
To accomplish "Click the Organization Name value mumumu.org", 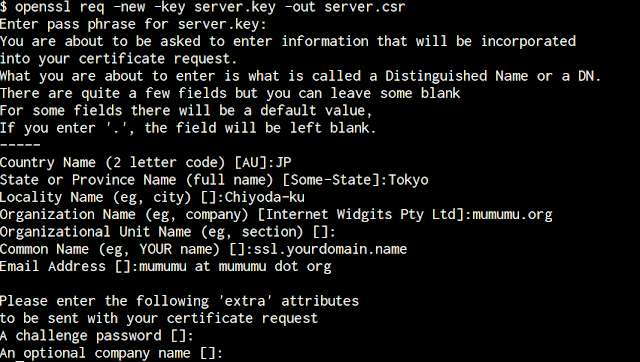I will coord(512,215).
